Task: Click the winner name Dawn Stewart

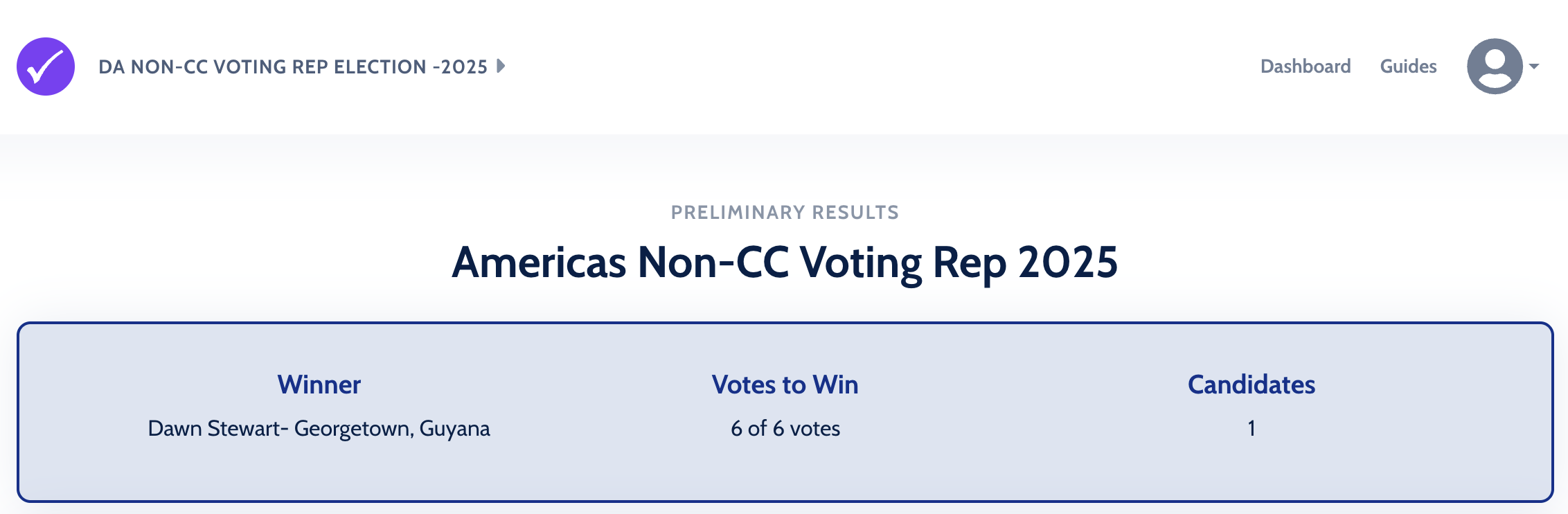Action: coord(213,429)
